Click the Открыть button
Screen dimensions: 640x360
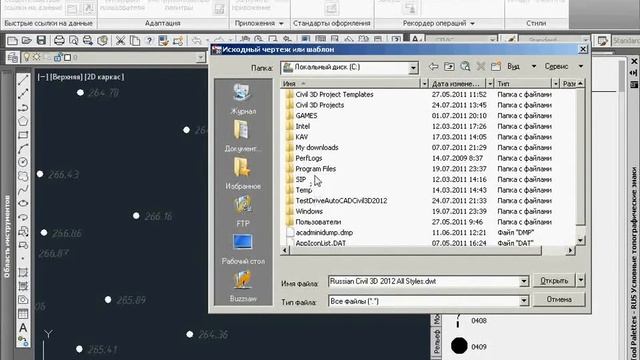(x=554, y=280)
